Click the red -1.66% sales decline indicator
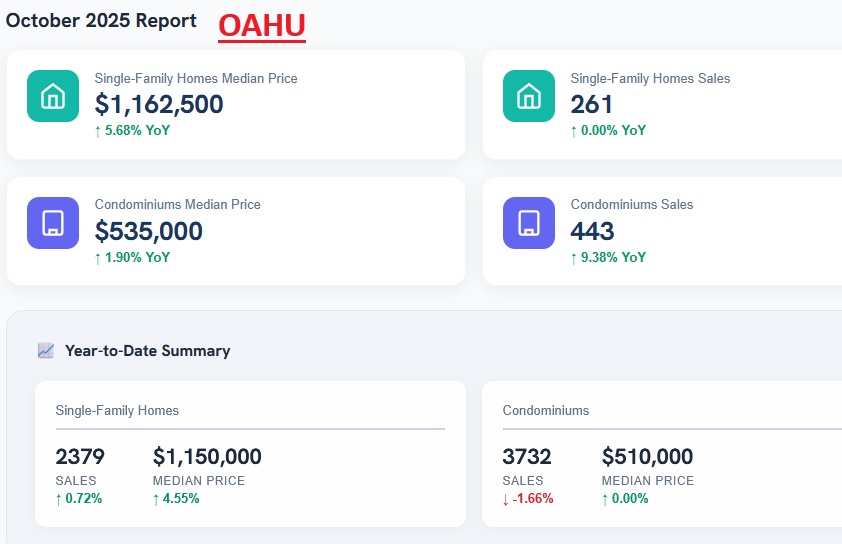The width and height of the screenshot is (842, 544). (527, 498)
